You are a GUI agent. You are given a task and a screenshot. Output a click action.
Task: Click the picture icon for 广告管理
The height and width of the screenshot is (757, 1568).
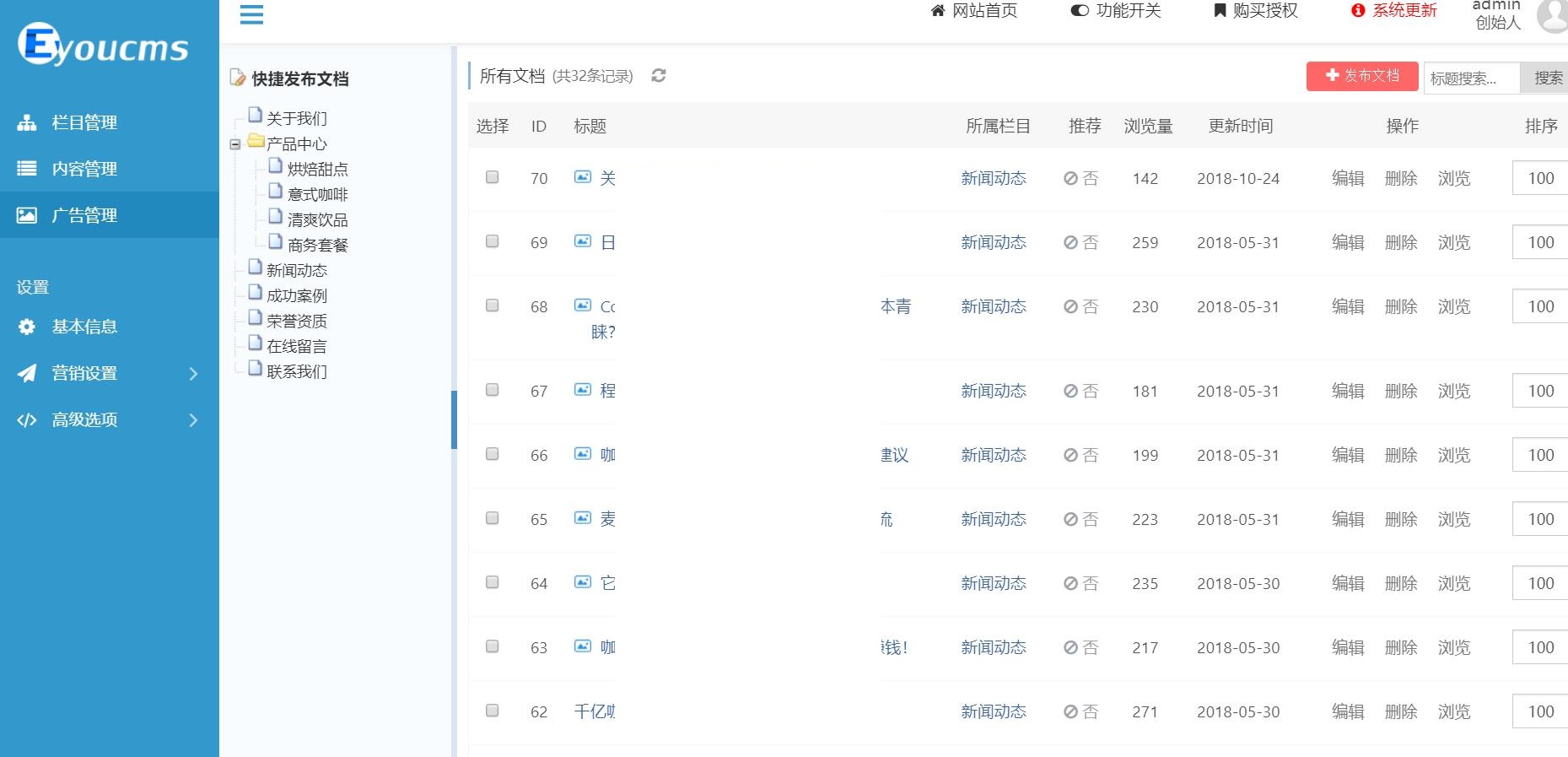(27, 215)
